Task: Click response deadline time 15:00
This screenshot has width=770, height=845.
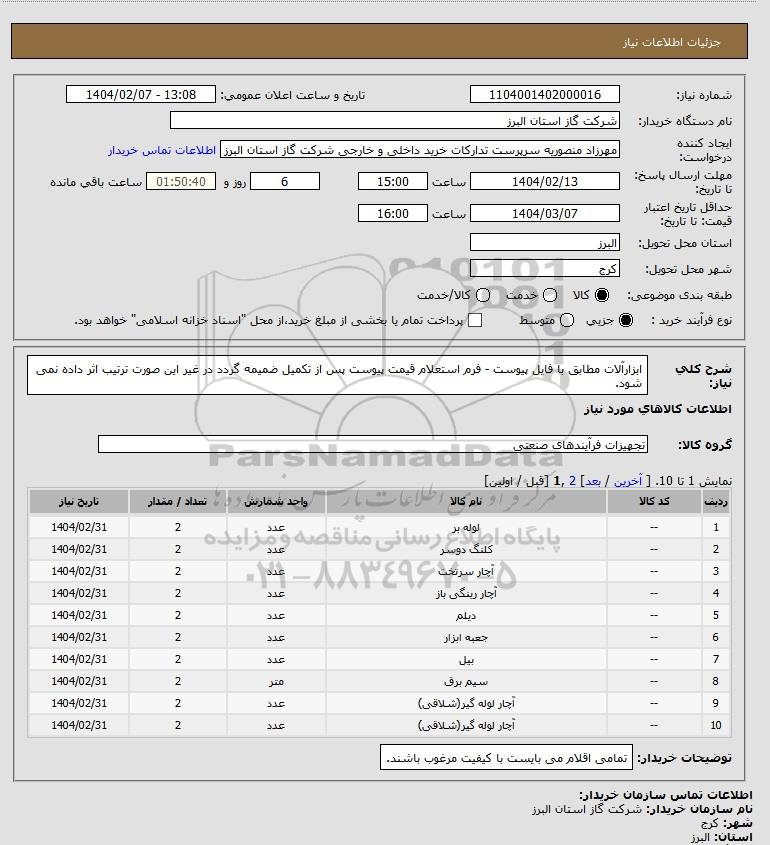Action: point(393,182)
